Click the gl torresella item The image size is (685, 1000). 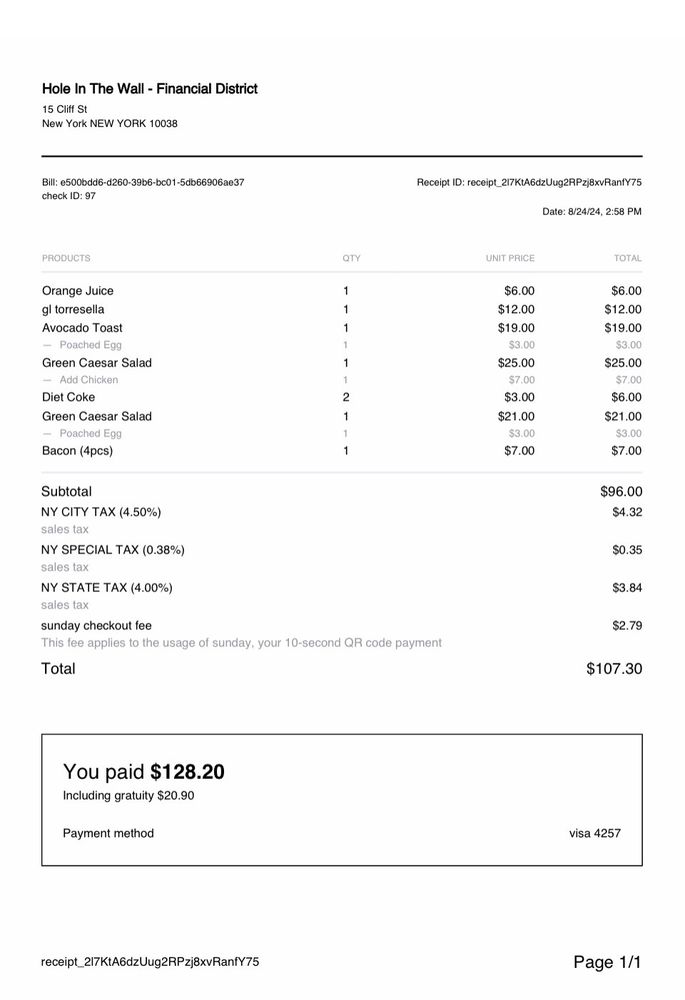tap(73, 309)
